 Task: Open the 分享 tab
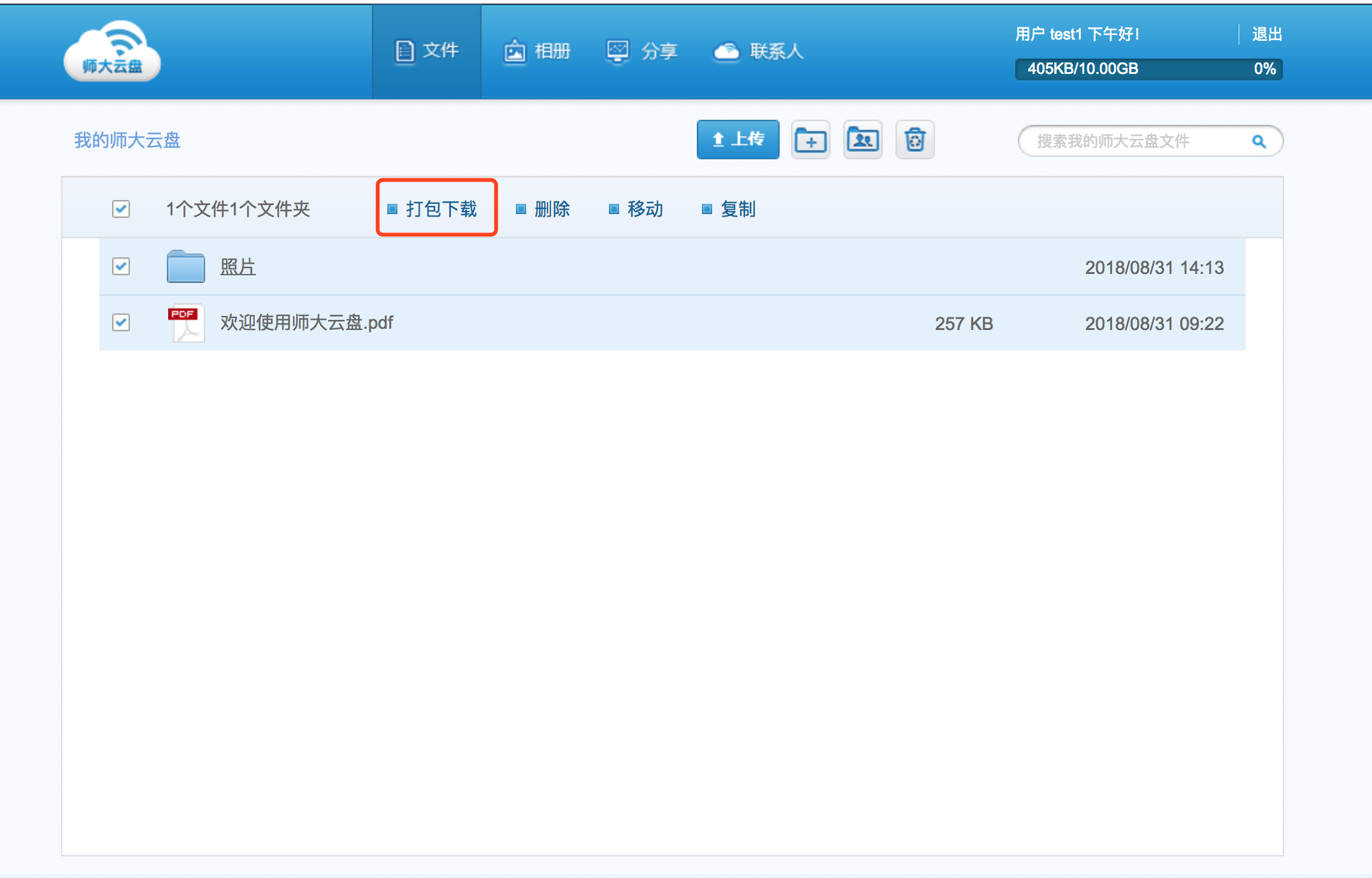pos(641,51)
